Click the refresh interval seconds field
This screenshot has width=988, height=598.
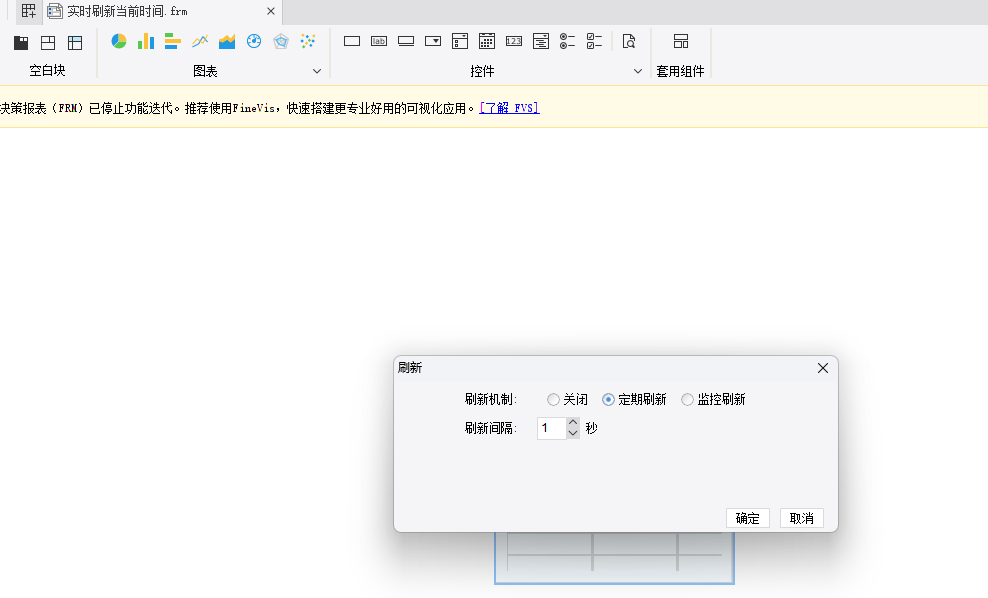pos(551,428)
